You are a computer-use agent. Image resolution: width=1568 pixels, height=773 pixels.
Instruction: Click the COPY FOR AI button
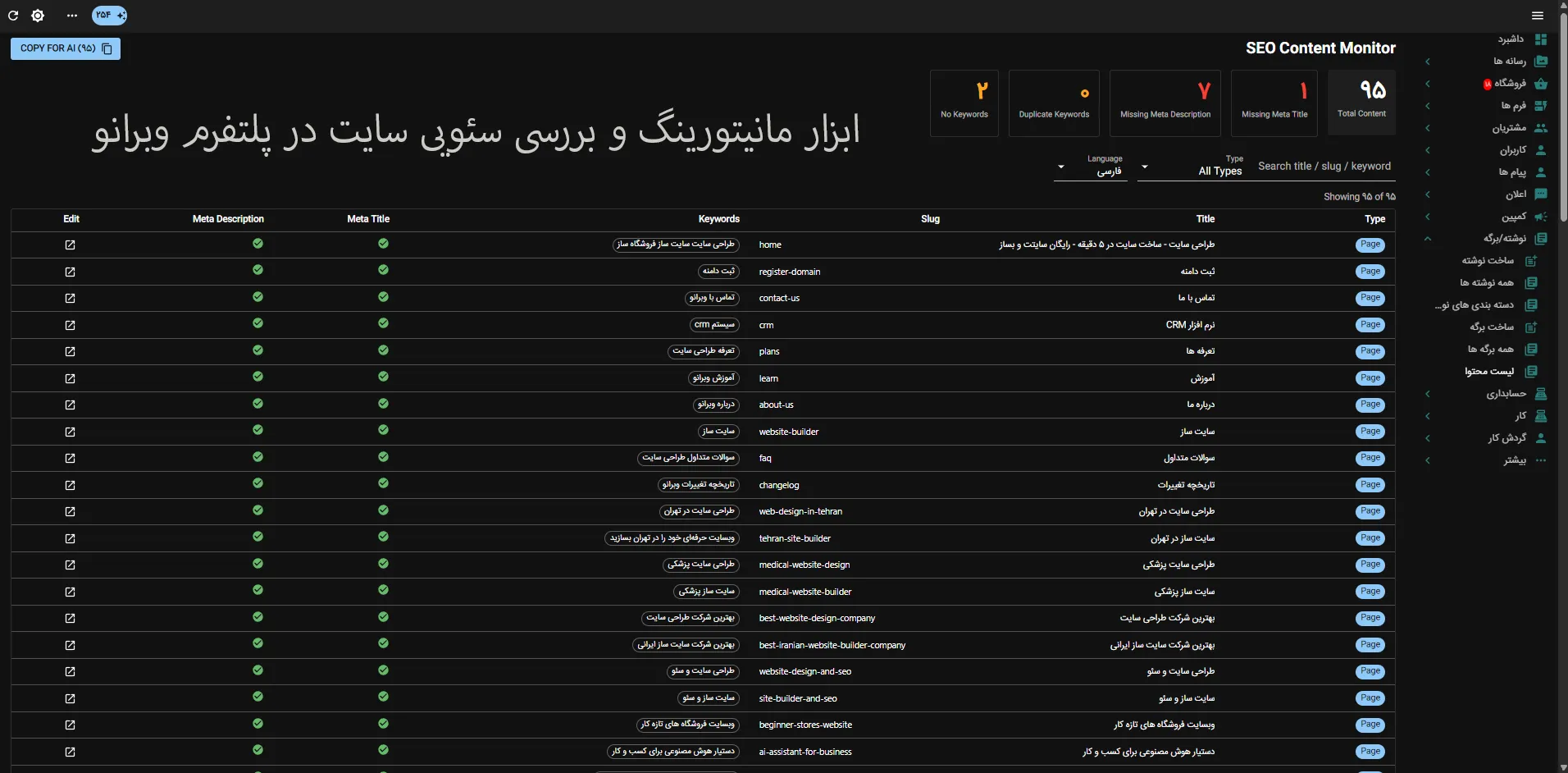(x=66, y=48)
